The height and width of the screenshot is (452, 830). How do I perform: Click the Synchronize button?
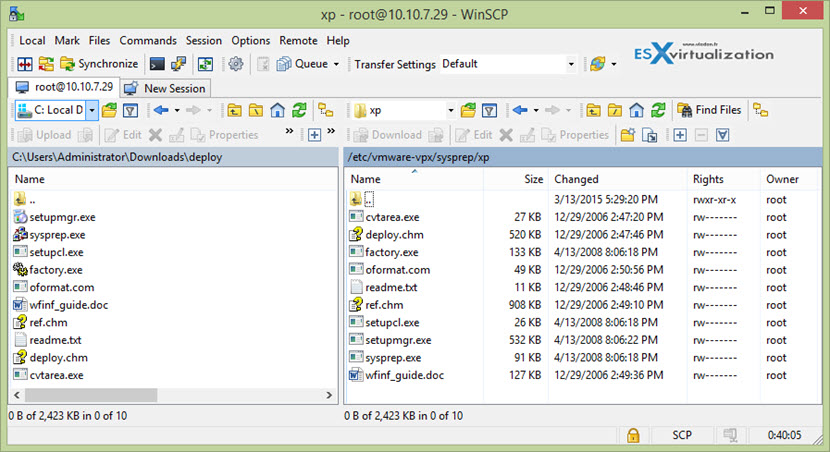99,64
